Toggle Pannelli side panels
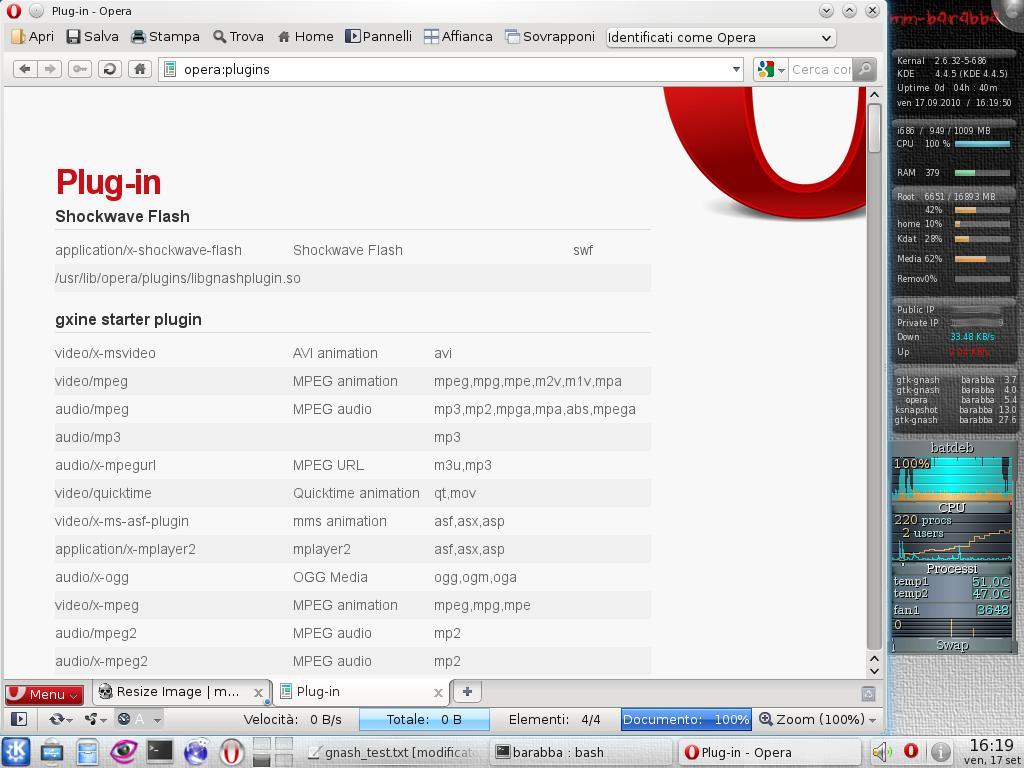 pyautogui.click(x=378, y=36)
